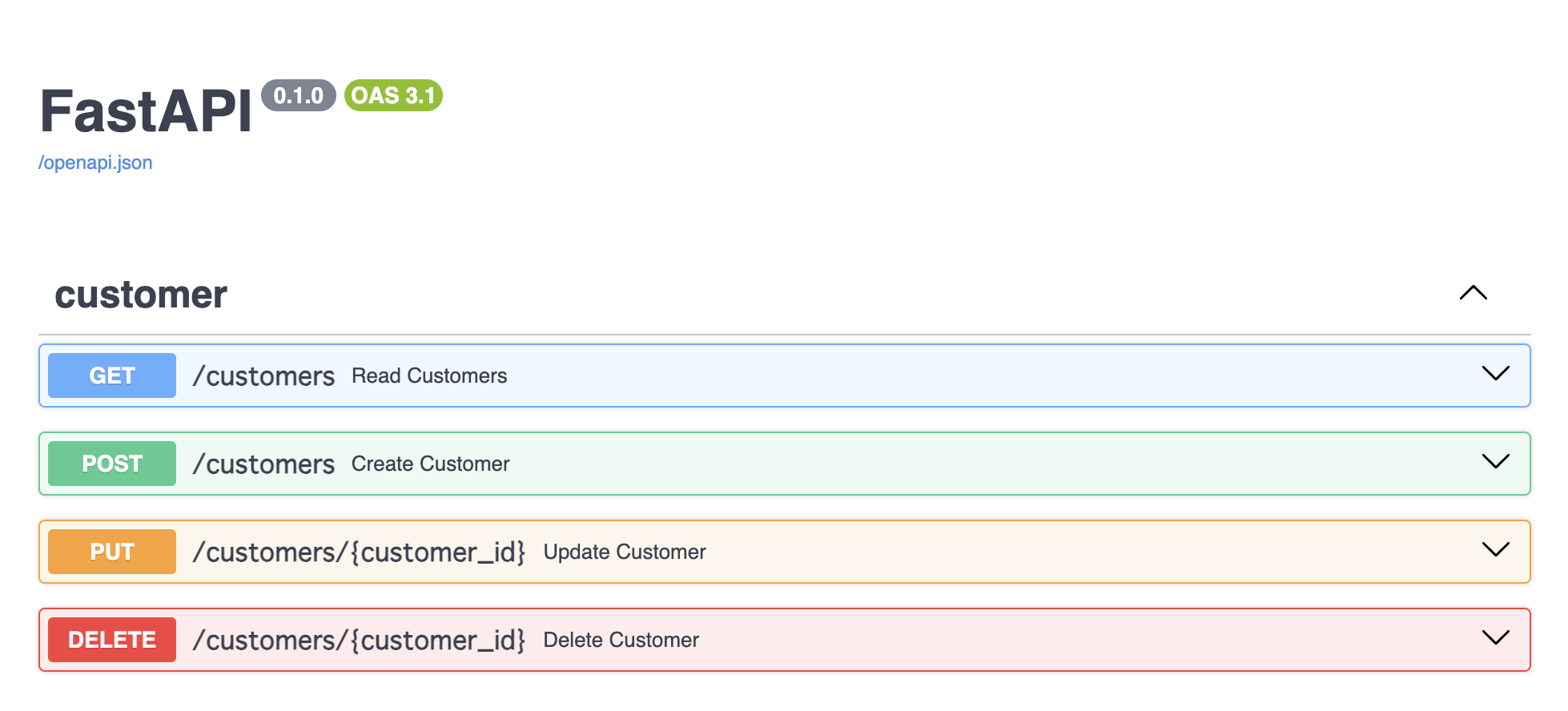
Task: Expand the POST /customers row chevron
Action: tap(1495, 462)
